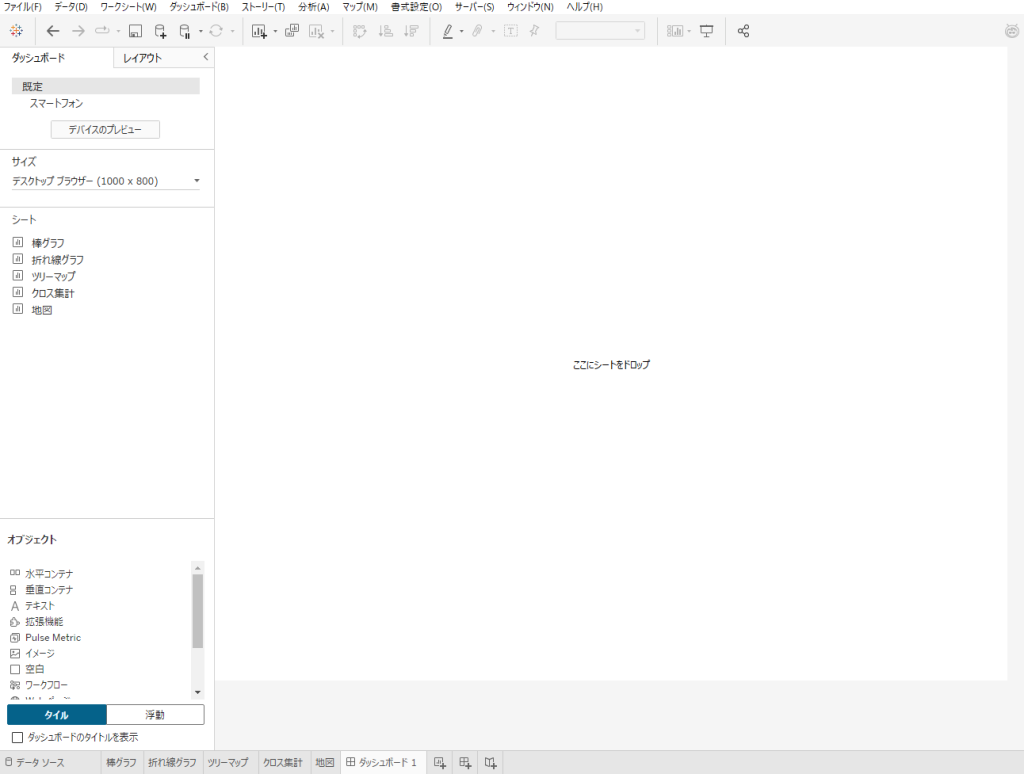This screenshot has width=1024, height=774.
Task: Click the objects list scrollbar down arrow
Action: tap(197, 692)
